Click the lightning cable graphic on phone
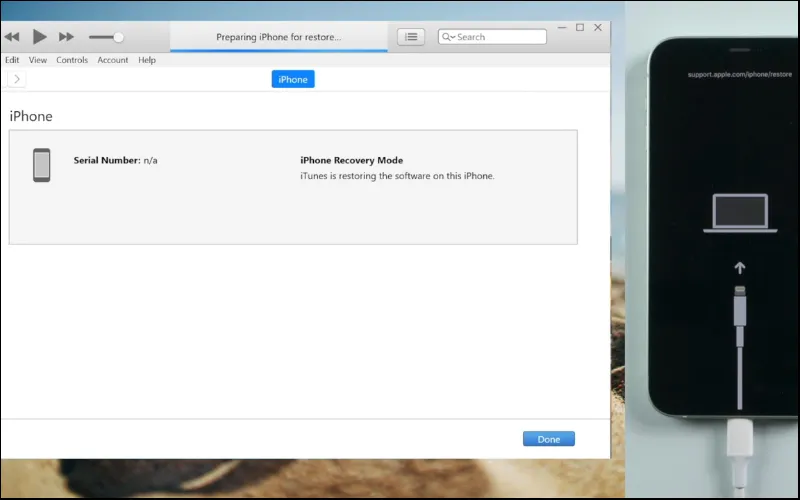 (x=740, y=347)
